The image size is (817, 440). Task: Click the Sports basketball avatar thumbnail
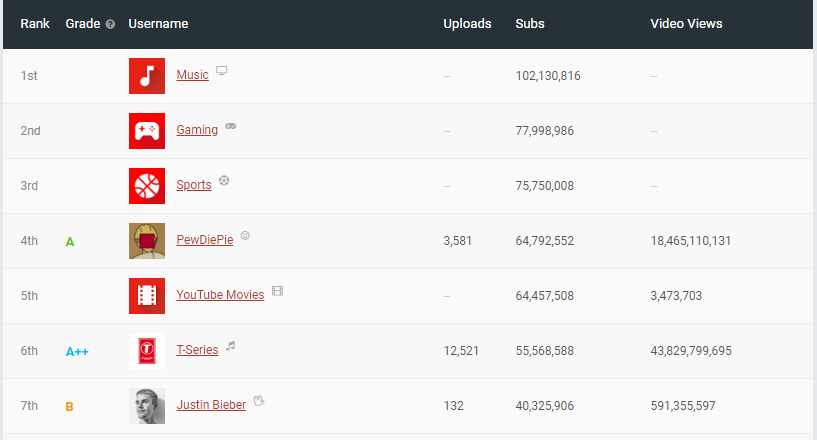click(147, 186)
